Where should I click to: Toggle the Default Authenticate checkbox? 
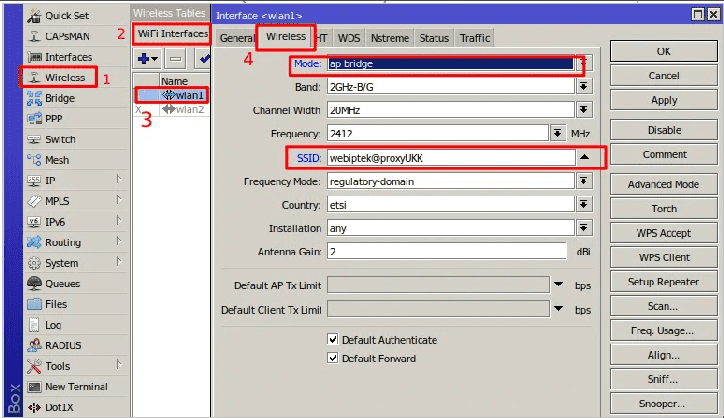tap(334, 339)
